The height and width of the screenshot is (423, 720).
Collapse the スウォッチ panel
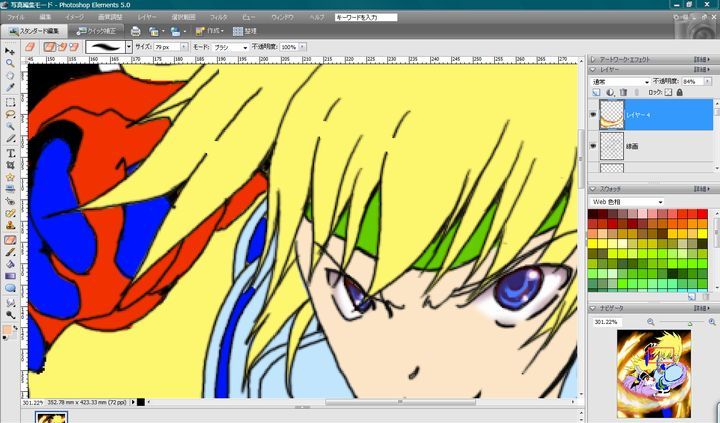[x=593, y=189]
